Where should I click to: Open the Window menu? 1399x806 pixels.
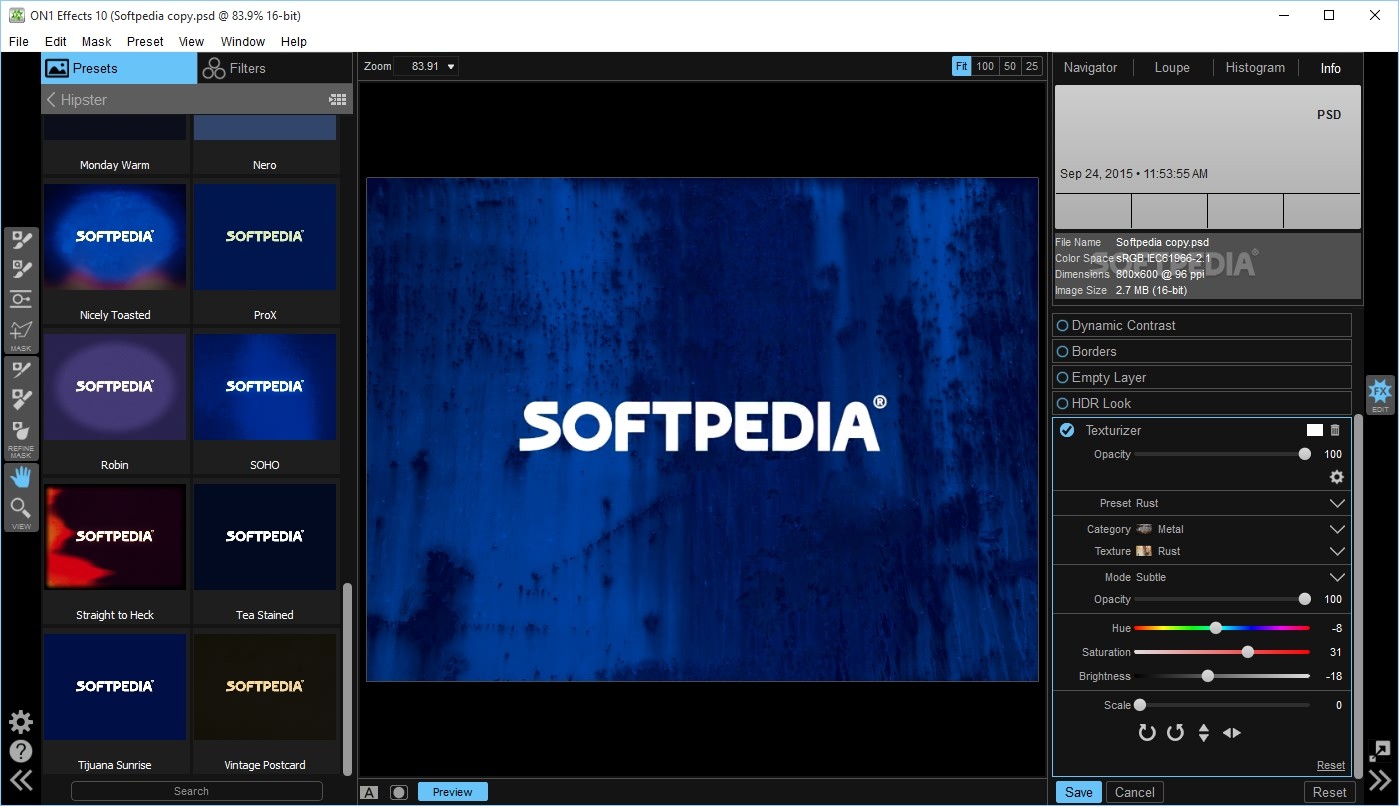coord(243,42)
